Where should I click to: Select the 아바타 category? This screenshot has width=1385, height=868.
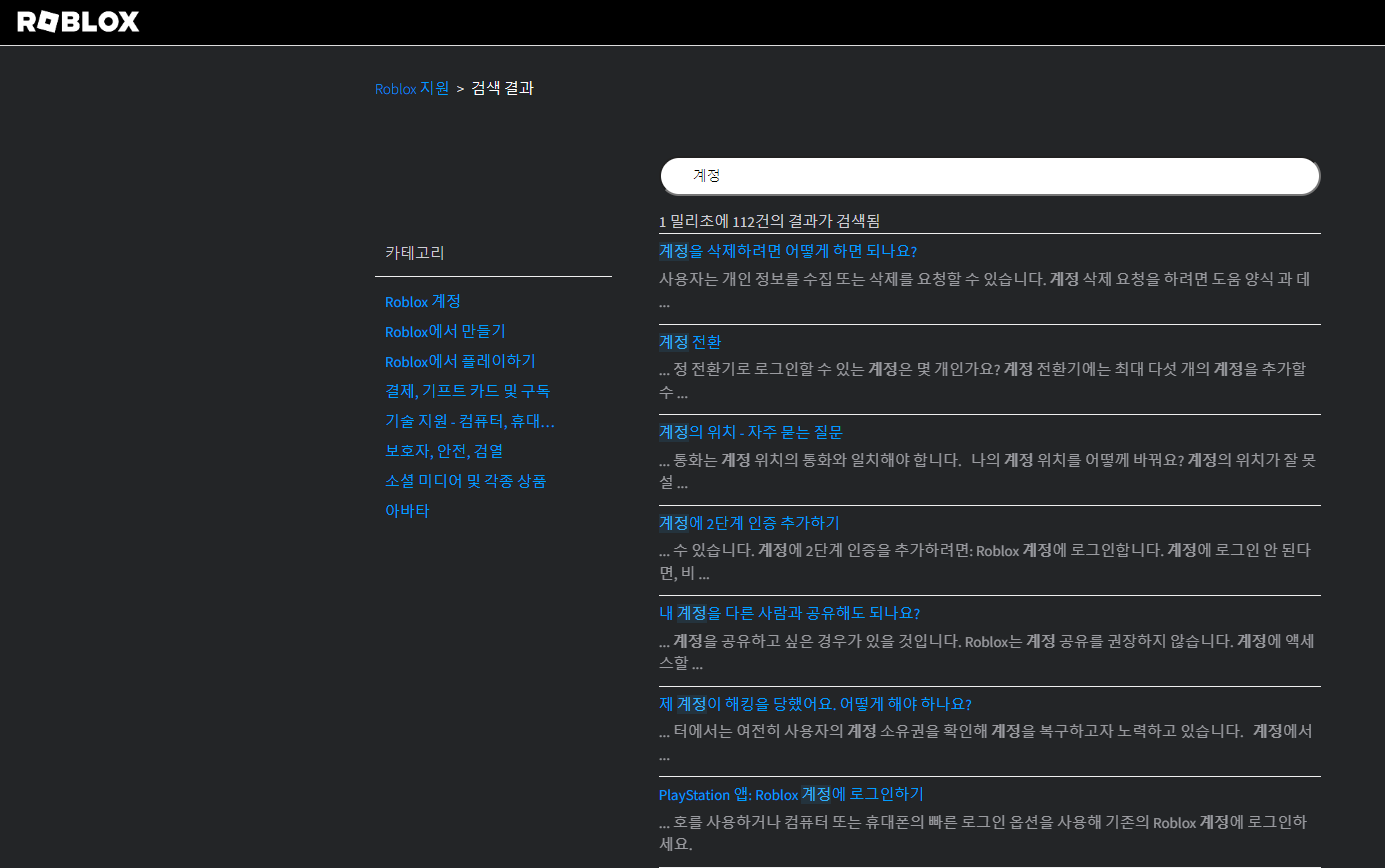point(407,511)
